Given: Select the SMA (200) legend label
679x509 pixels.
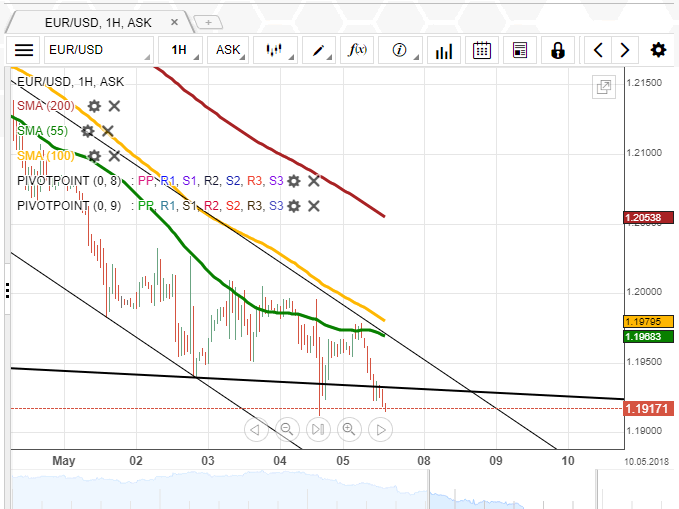Looking at the screenshot, I should click(x=45, y=106).
